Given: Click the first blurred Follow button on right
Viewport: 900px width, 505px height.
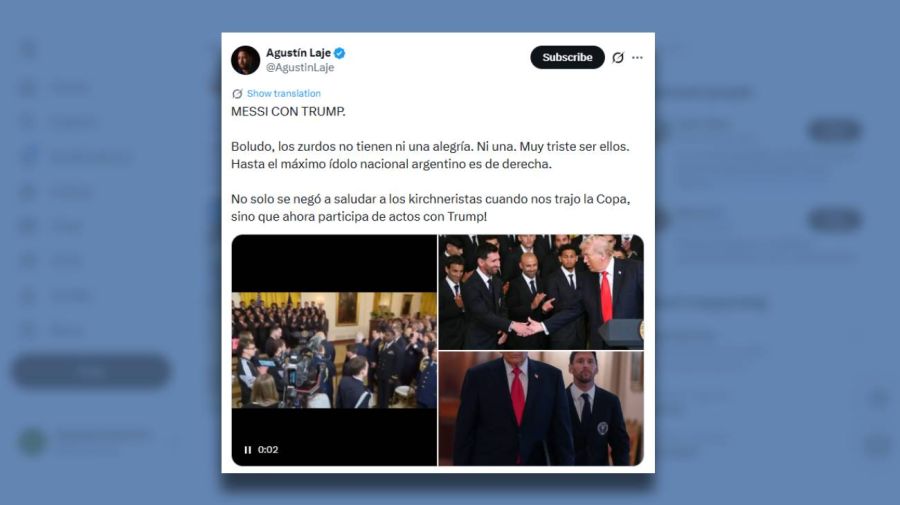Looking at the screenshot, I should (834, 130).
